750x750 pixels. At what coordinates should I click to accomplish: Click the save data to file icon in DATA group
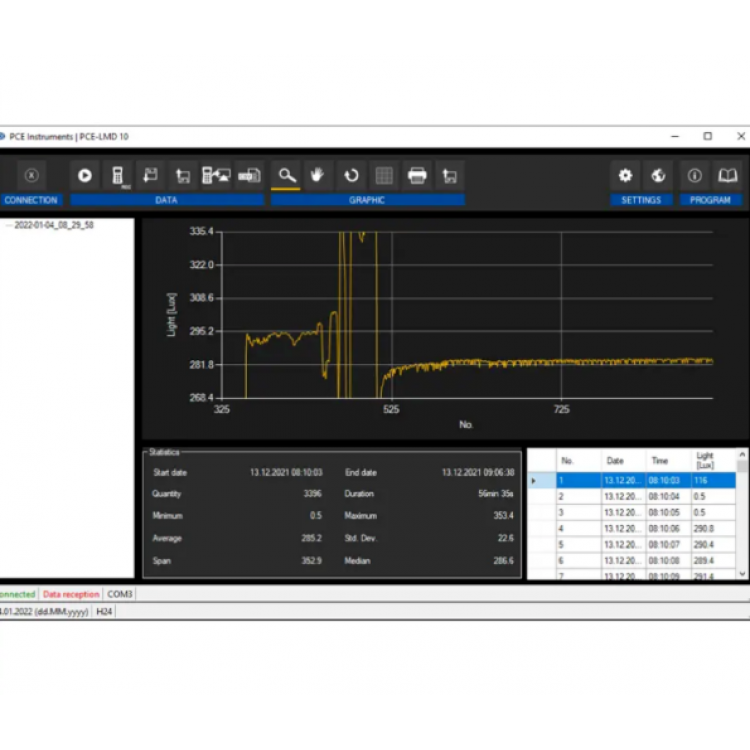[x=183, y=176]
